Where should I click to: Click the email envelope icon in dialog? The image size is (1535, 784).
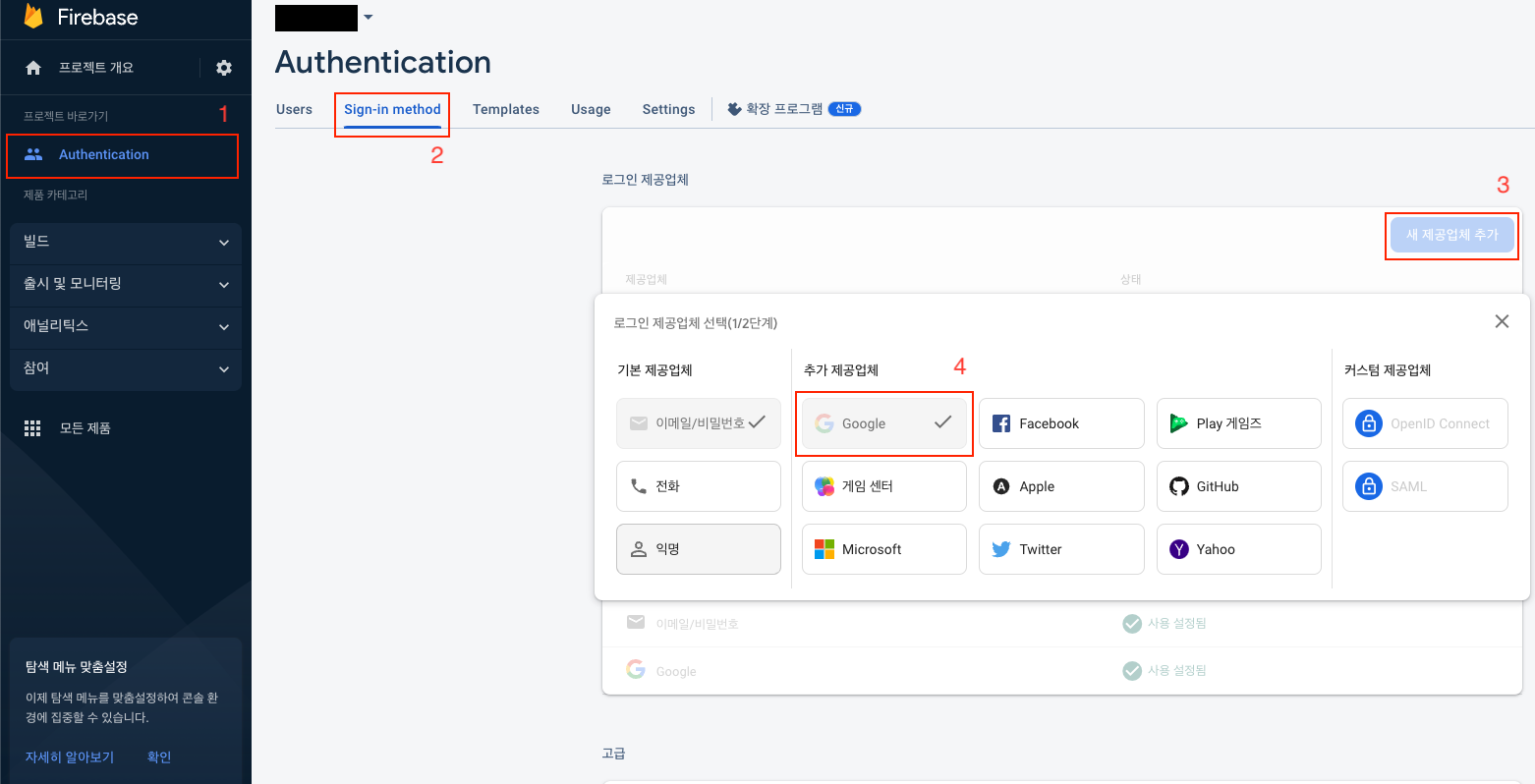coord(639,423)
